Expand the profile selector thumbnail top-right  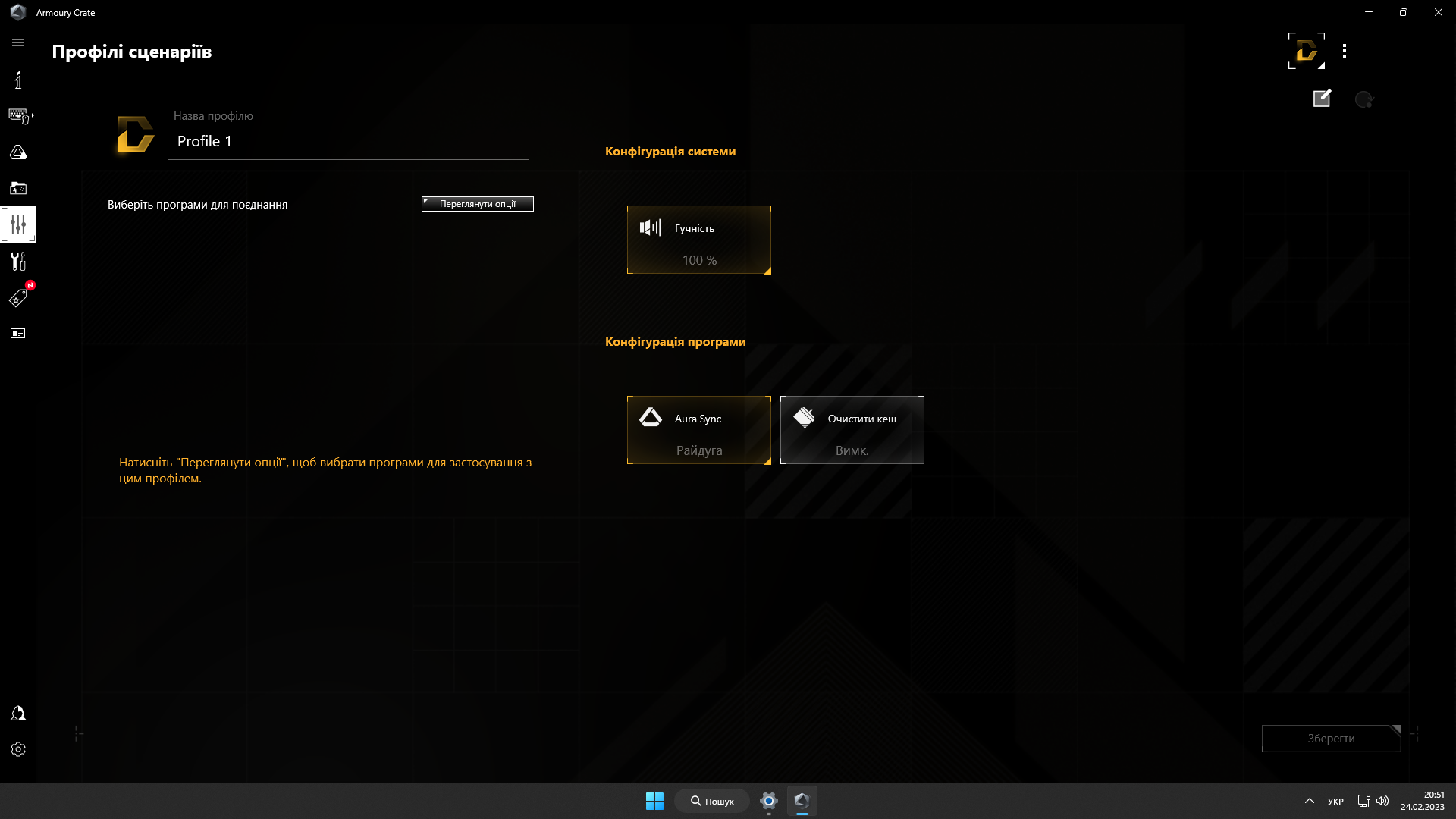[1306, 51]
